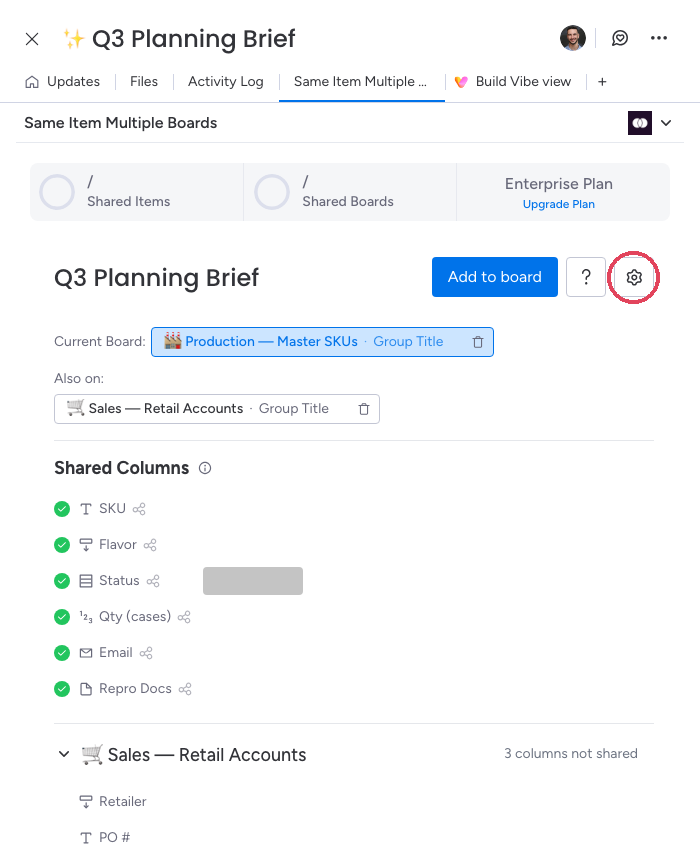Open the view dropdown chevron near app logo
Screen dimensions: 700x852
pos(666,123)
